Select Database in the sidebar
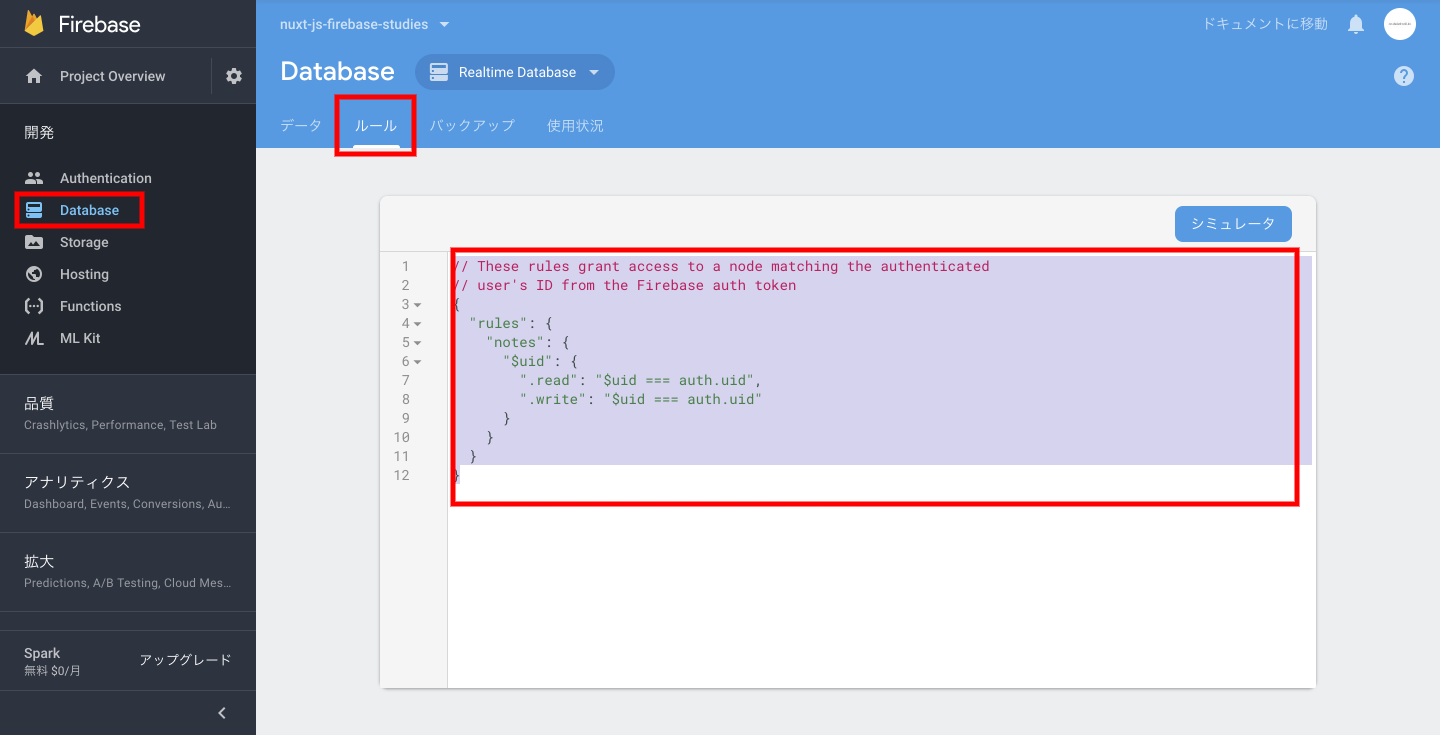This screenshot has height=735, width=1440. tap(89, 210)
